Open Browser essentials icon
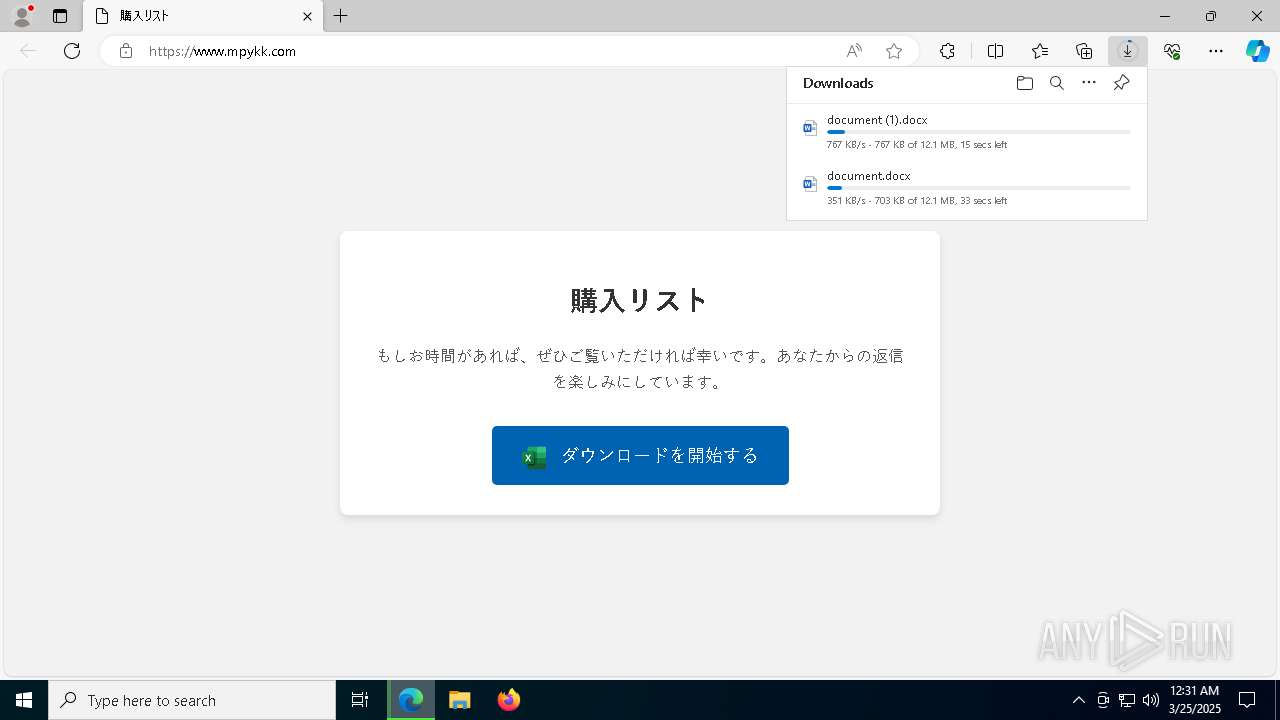1280x720 pixels. [x=1172, y=51]
